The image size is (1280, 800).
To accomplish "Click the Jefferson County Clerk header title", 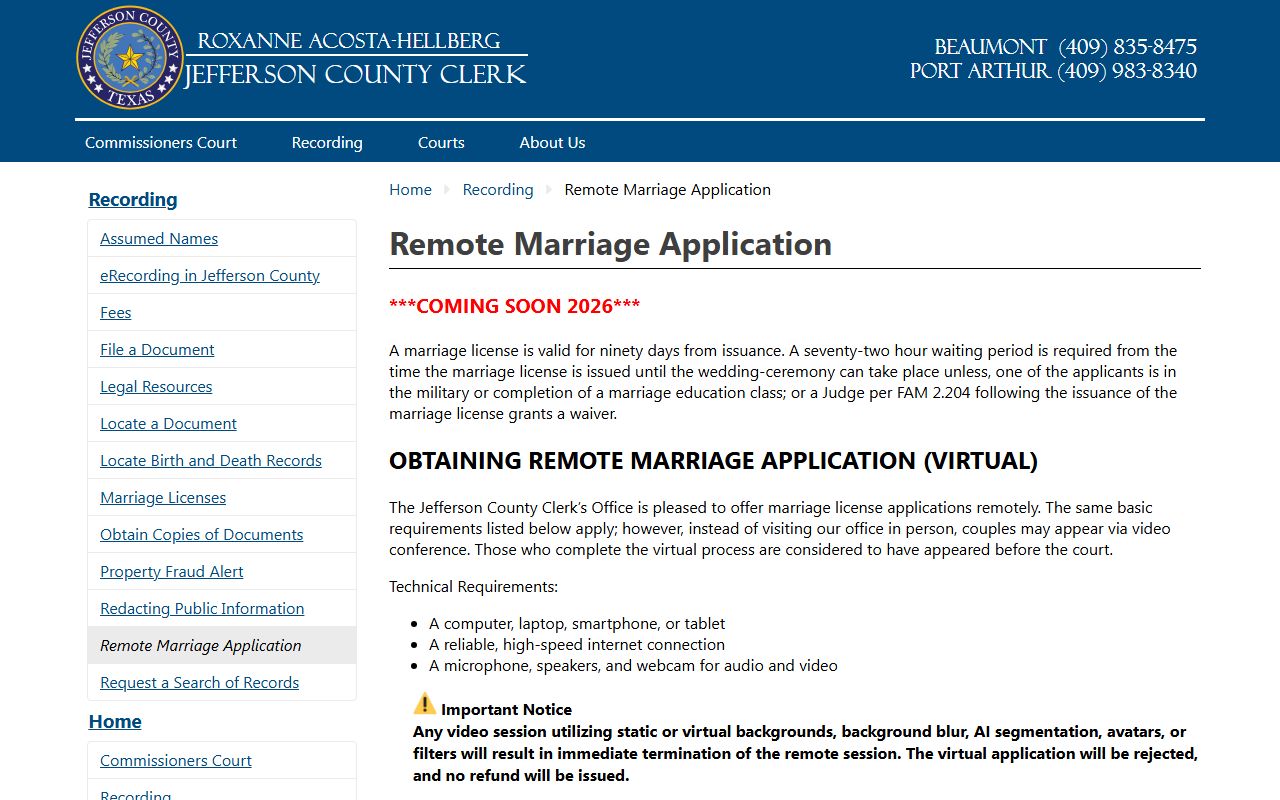I will click(x=356, y=74).
